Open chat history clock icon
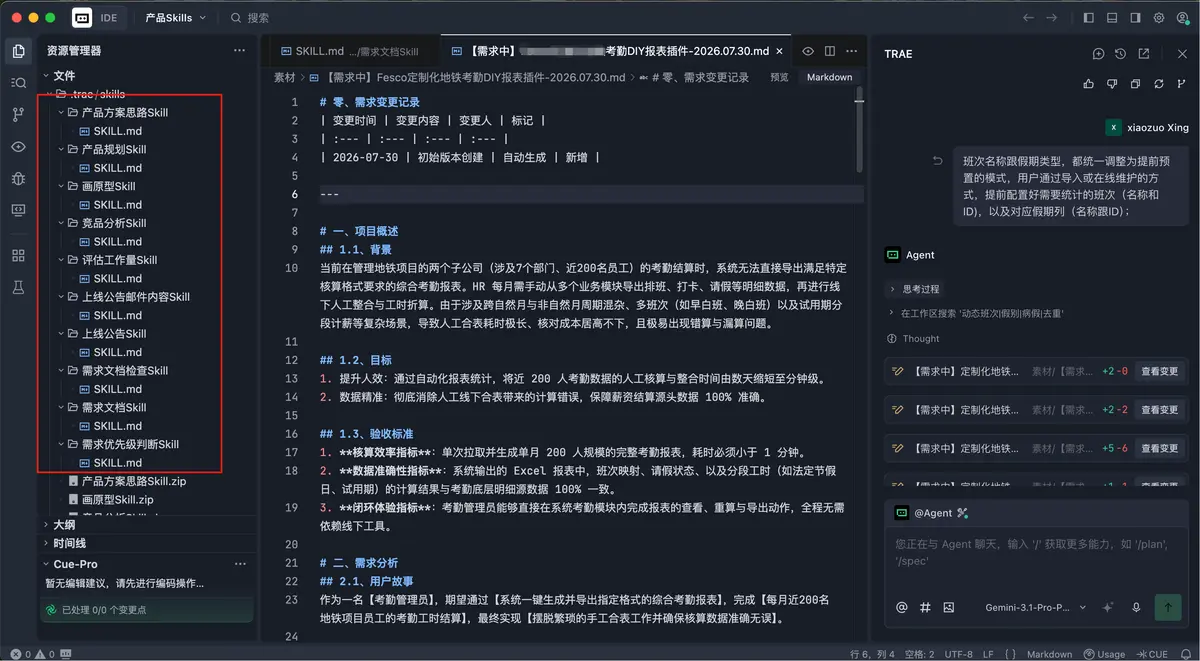 [x=1121, y=54]
